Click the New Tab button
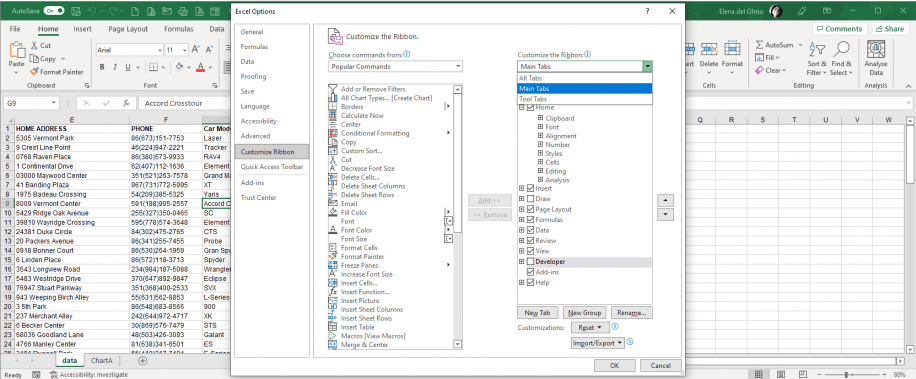This screenshot has height=379, width=916. click(537, 313)
